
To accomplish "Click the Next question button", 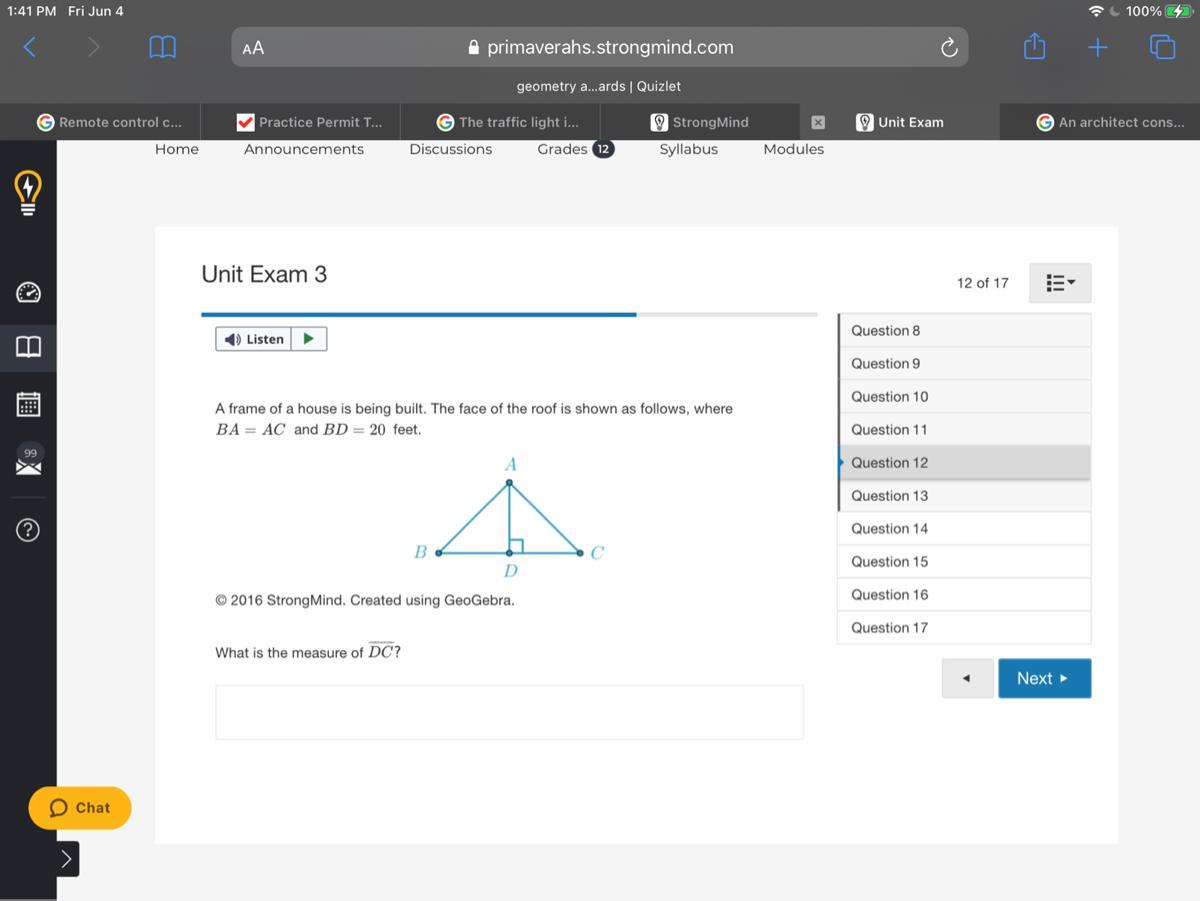I will (1044, 678).
